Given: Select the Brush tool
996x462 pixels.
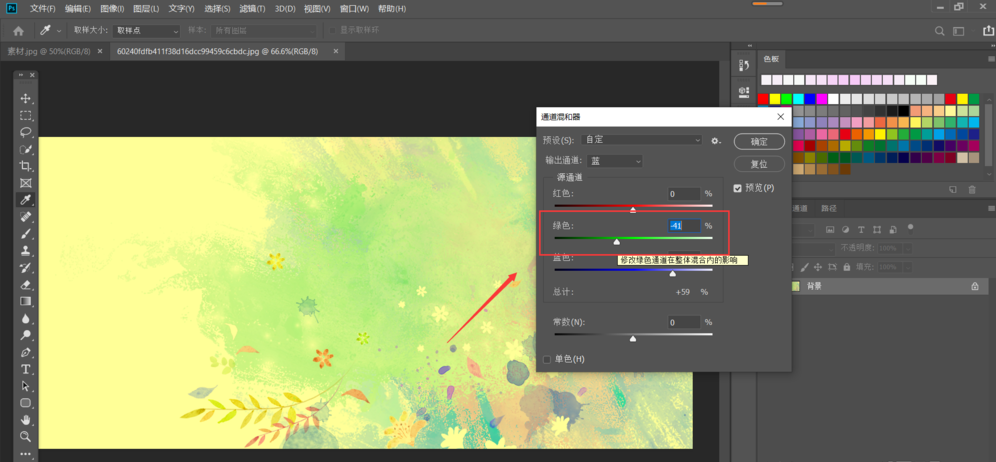Looking at the screenshot, I should click(x=26, y=234).
